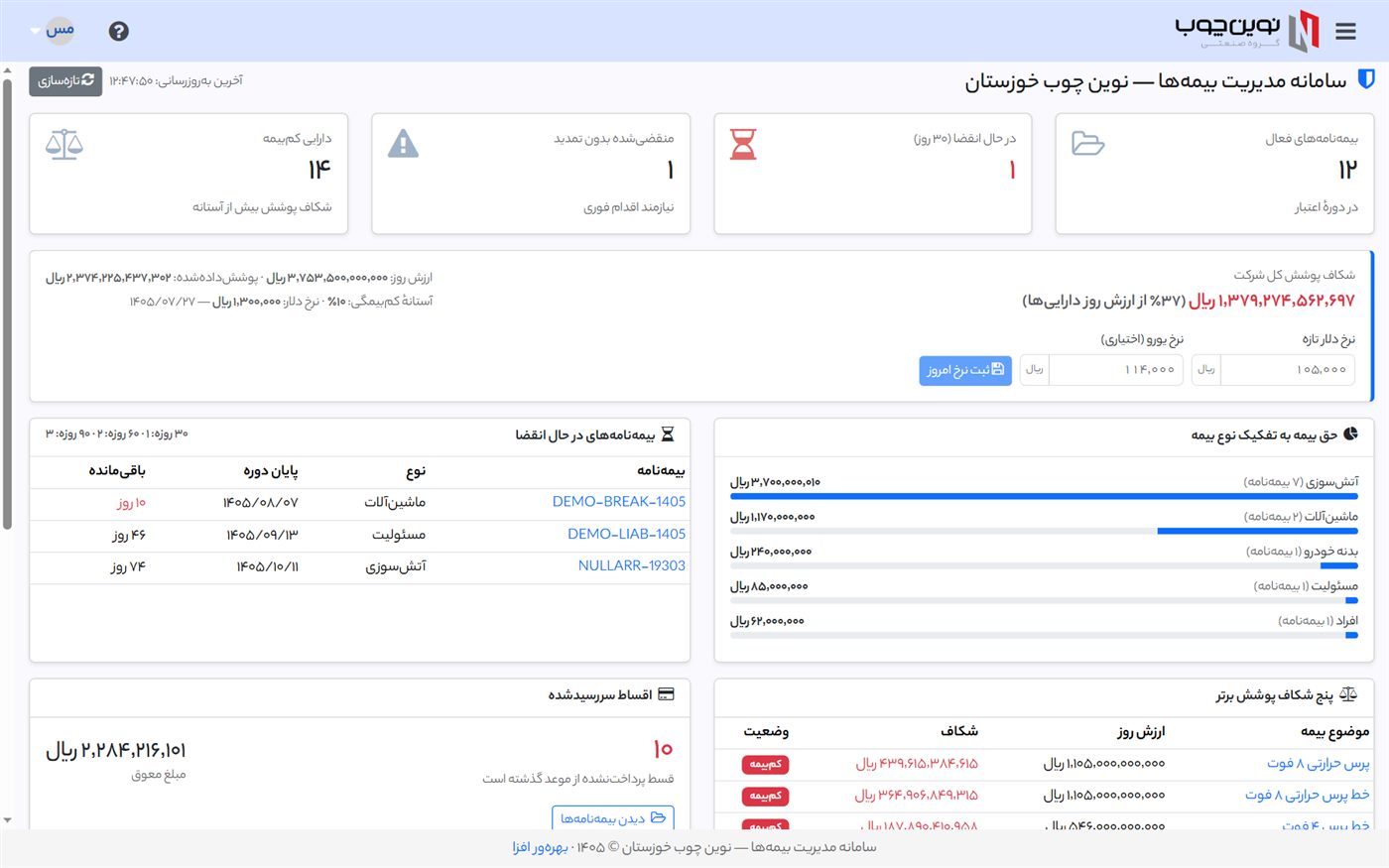Image resolution: width=1389 pixels, height=868 pixels.
Task: Expand the مس user account dropdown
Action: click(x=54, y=31)
